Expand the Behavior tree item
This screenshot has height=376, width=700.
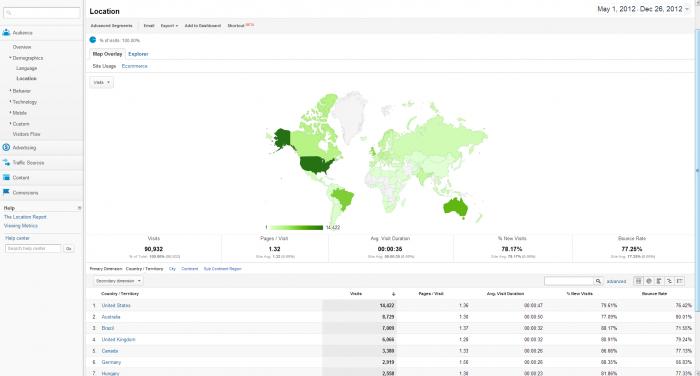pos(21,91)
